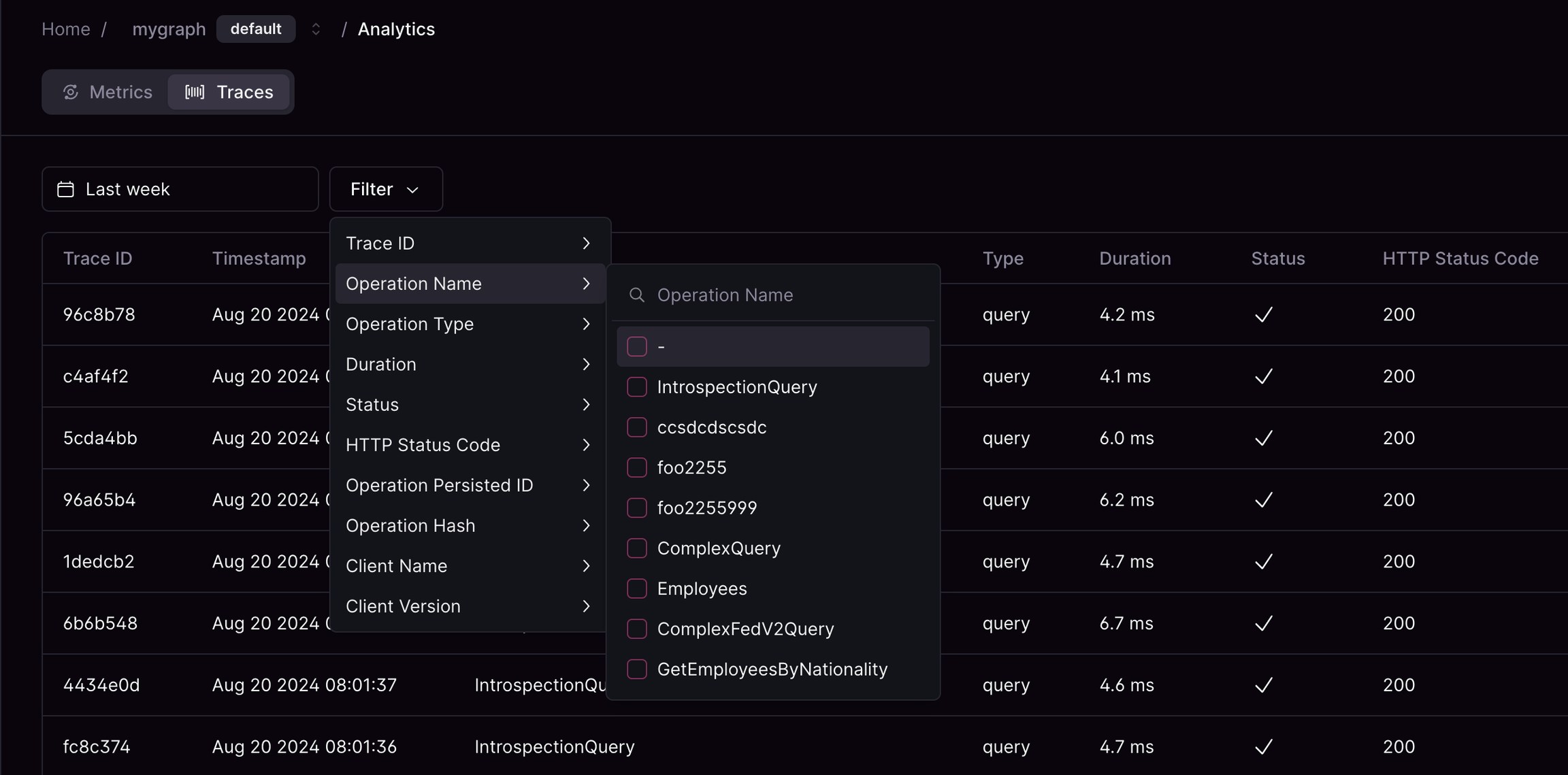Viewport: 1568px width, 775px height.
Task: Open the mygraph breadcrumb link
Action: [x=169, y=29]
